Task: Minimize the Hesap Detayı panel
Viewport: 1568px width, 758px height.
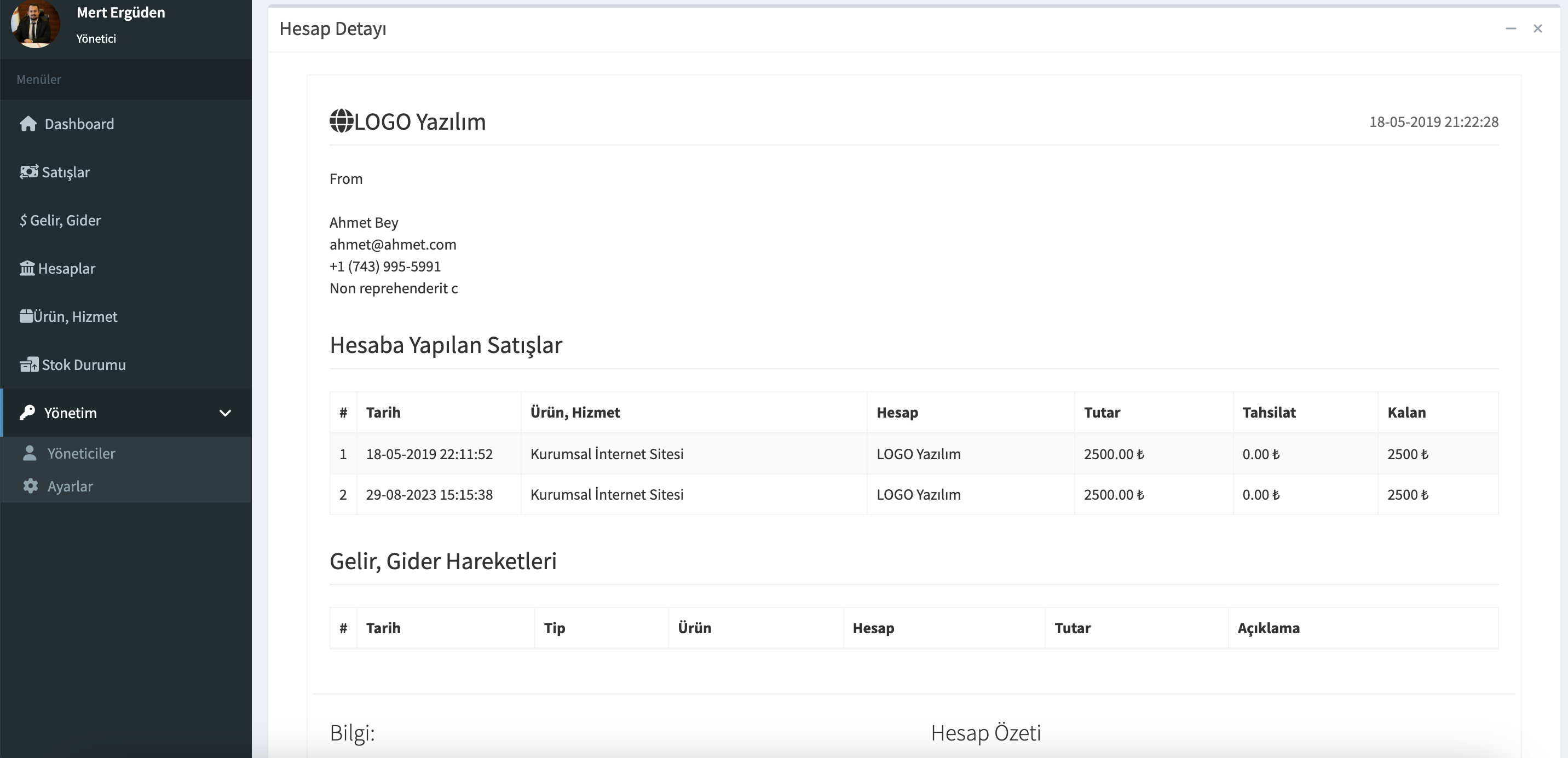Action: click(x=1512, y=28)
